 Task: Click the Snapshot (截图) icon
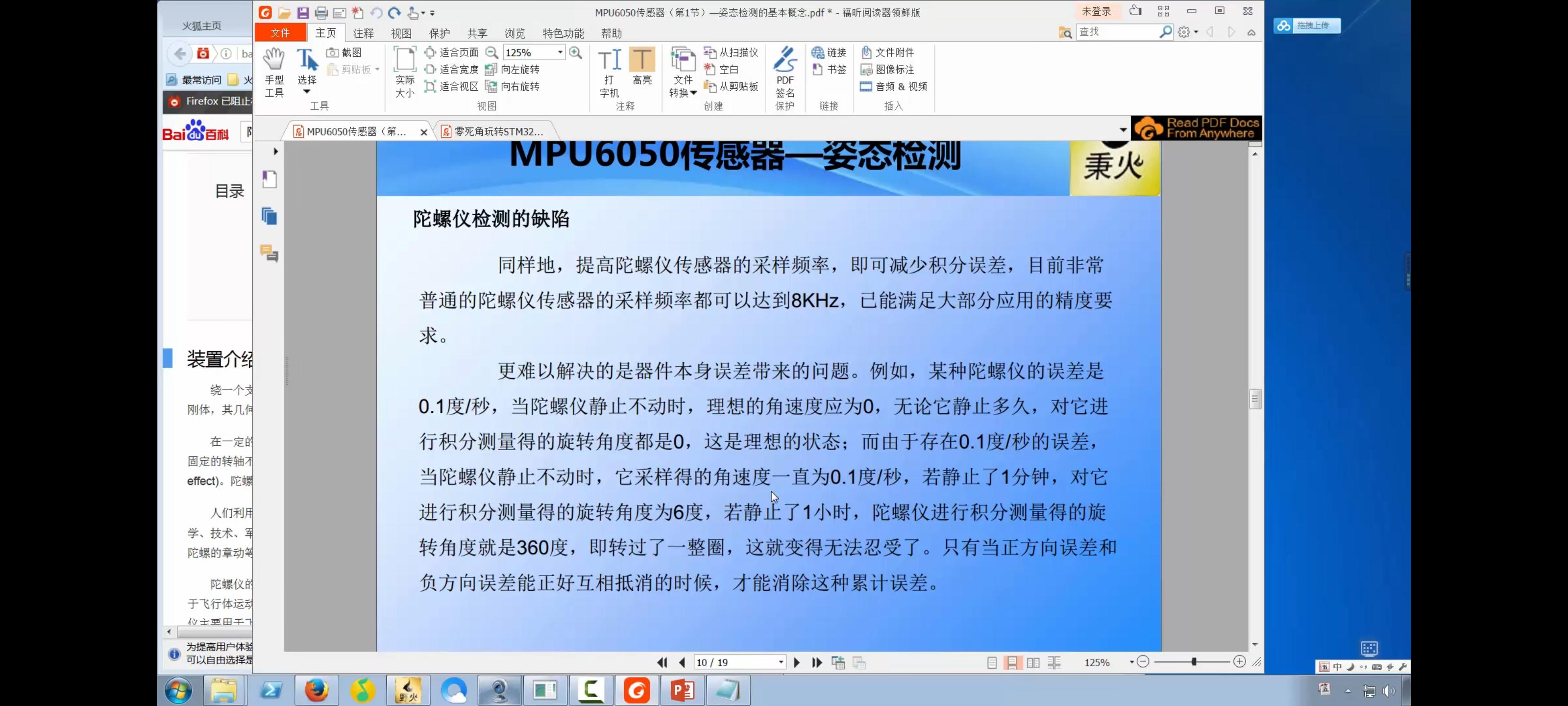pyautogui.click(x=344, y=52)
